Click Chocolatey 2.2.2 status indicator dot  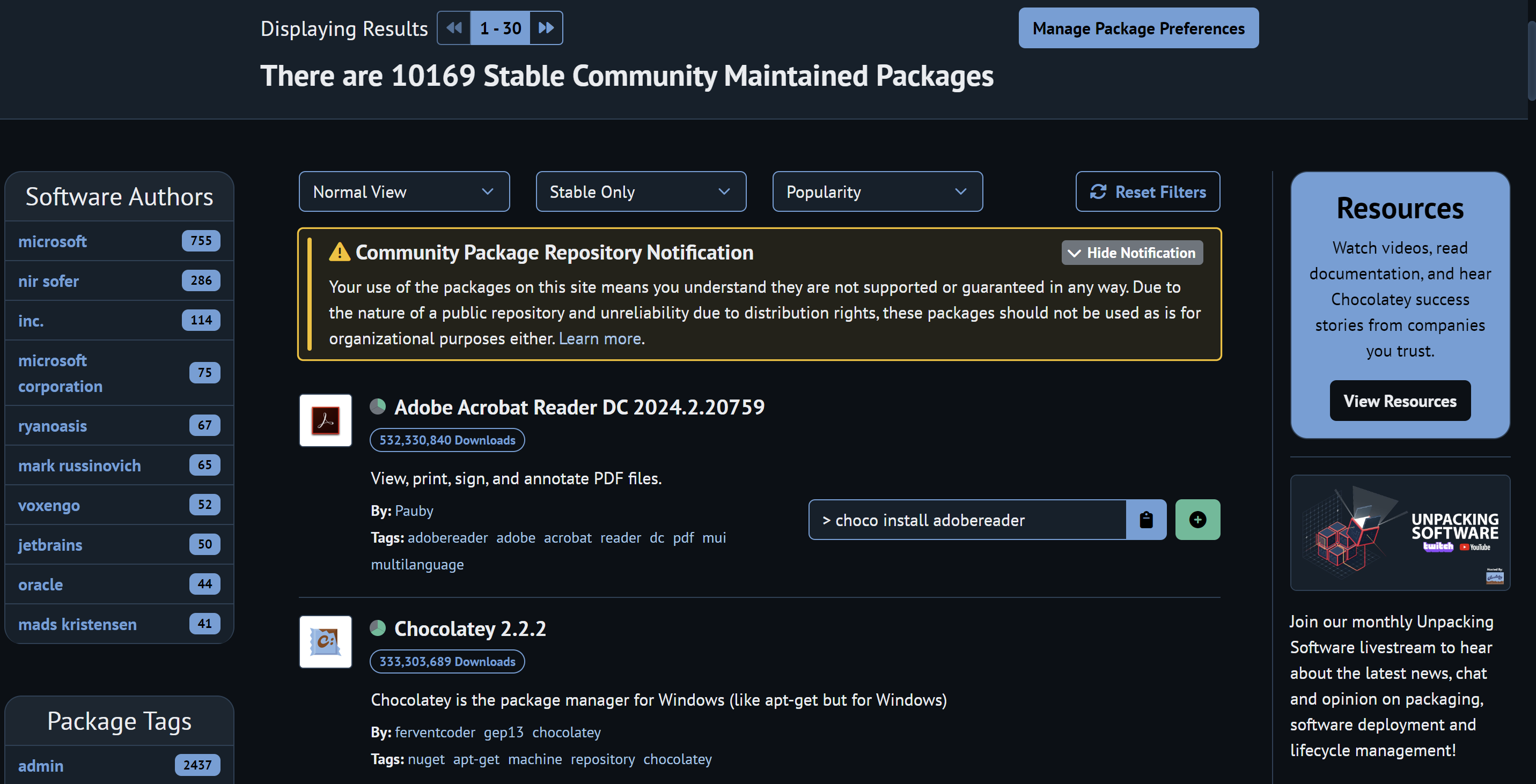pos(378,628)
